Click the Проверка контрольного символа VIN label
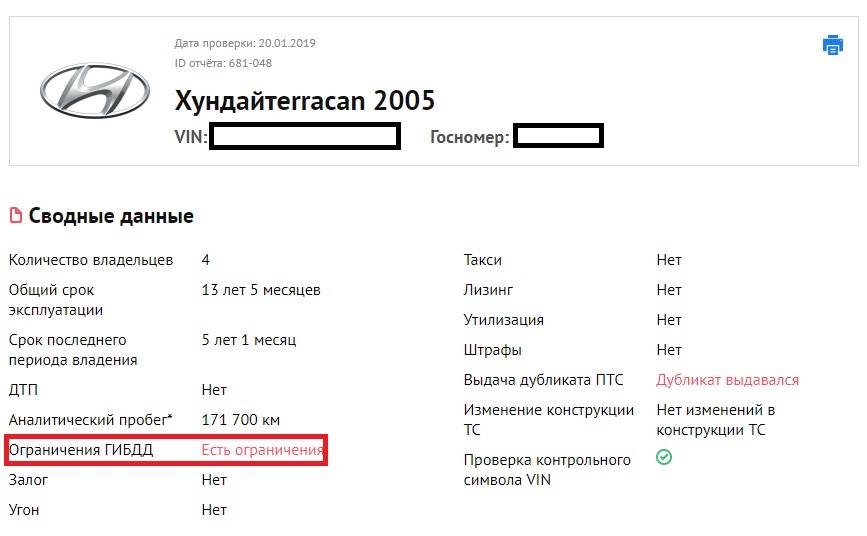The width and height of the screenshot is (867, 536). [547, 469]
